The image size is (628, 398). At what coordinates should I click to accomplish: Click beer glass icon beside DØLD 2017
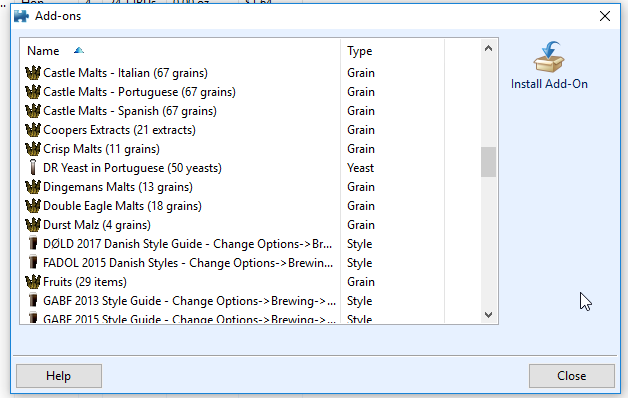[x=33, y=244]
